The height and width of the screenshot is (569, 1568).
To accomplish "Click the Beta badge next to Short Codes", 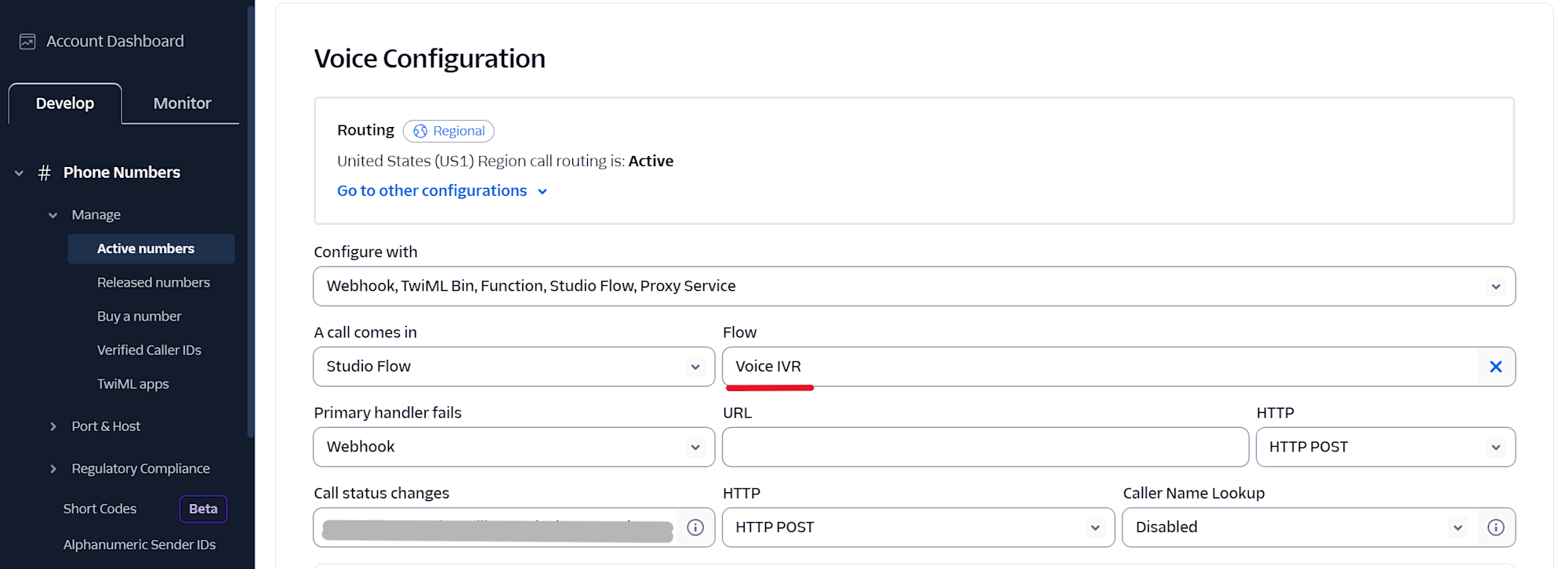I will pos(203,509).
